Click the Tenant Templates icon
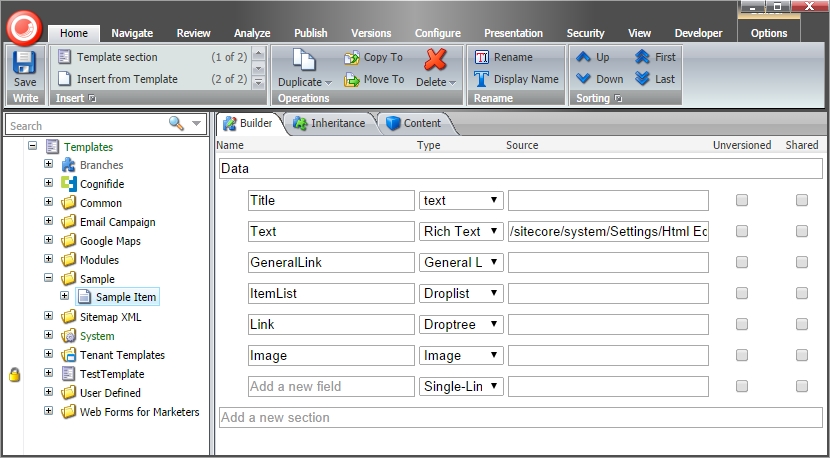Viewport: 830px width, 458px height. [x=69, y=355]
